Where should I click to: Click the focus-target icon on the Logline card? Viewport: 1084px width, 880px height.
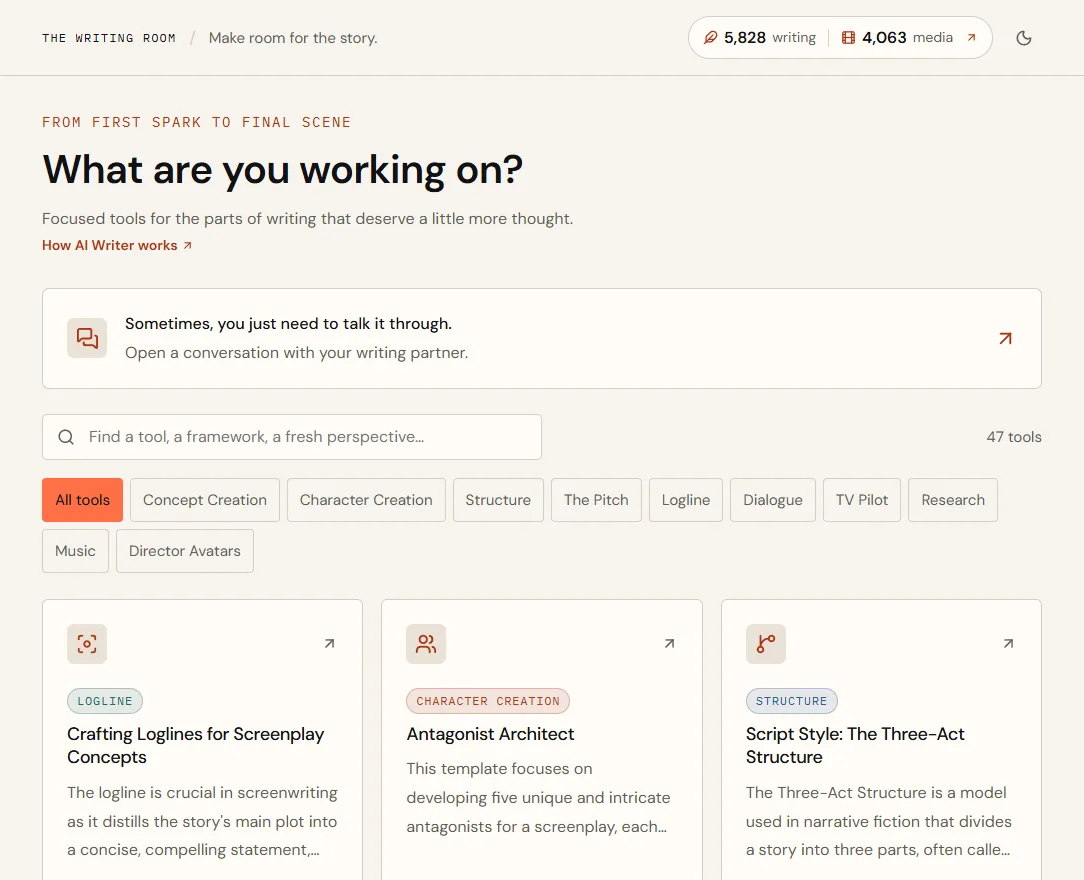(87, 644)
